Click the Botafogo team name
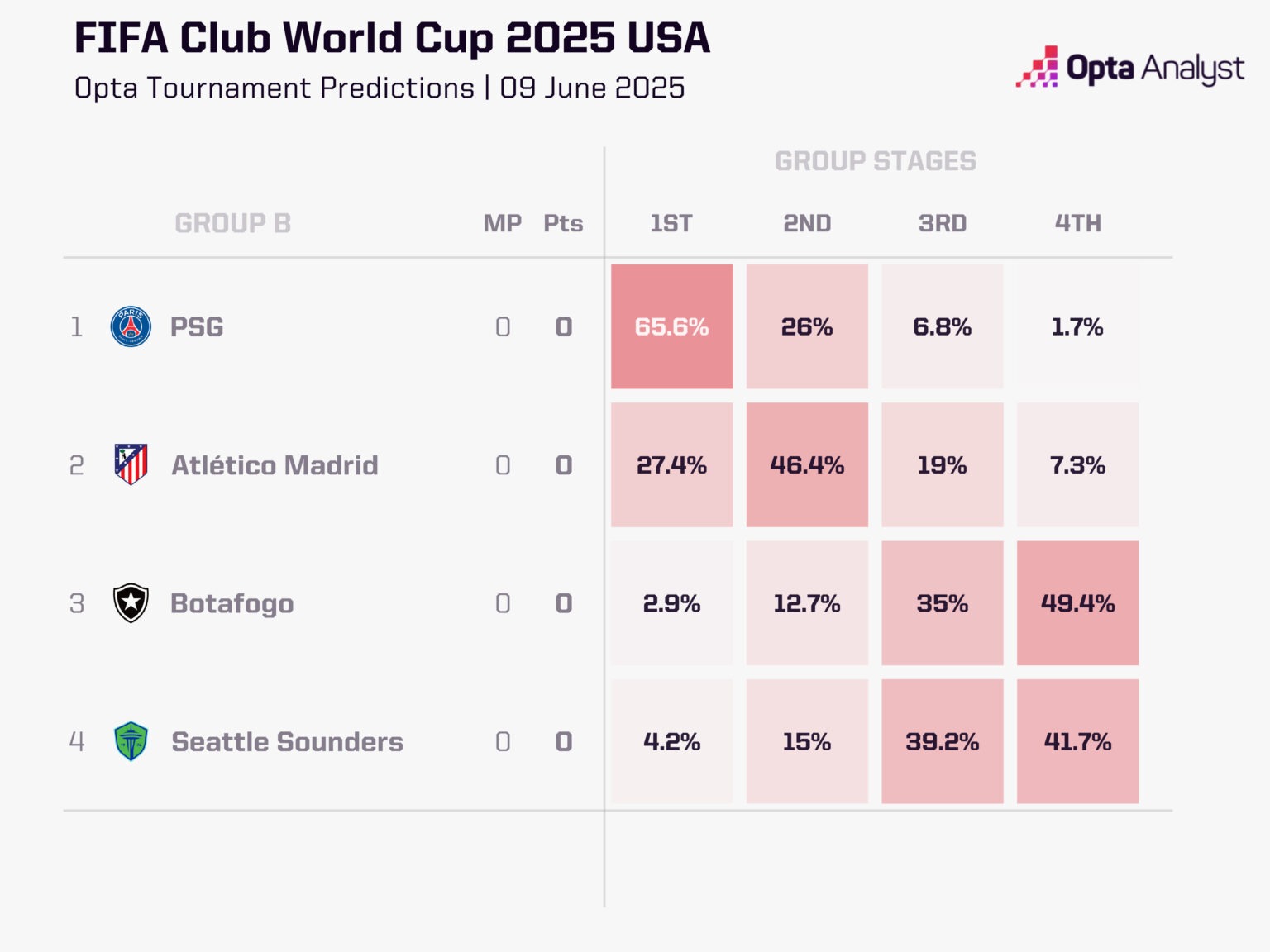 (232, 603)
